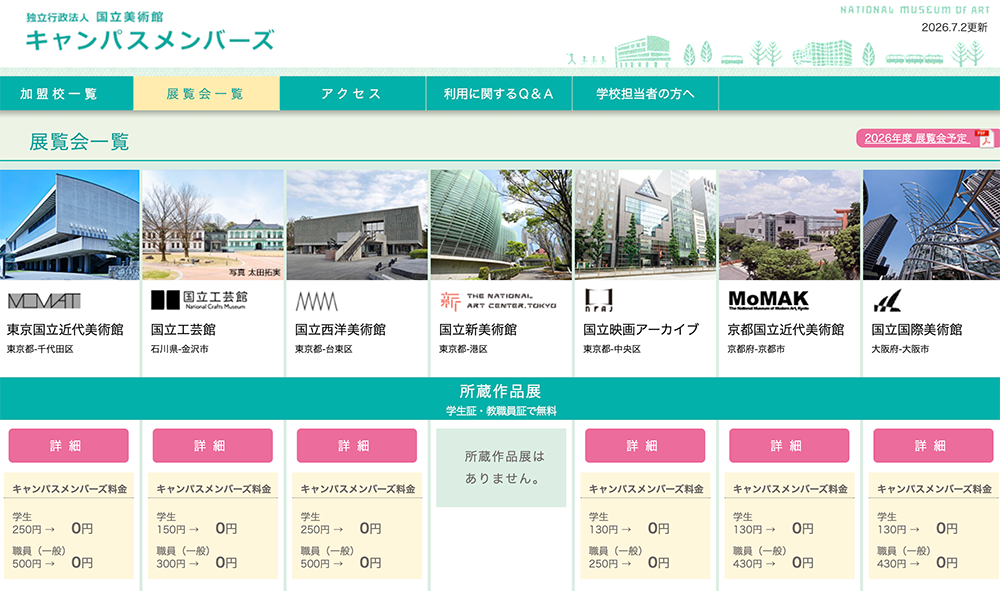Click the 東京都-中央区 location text
Image resolution: width=1000 pixels, height=591 pixels.
coord(612,349)
